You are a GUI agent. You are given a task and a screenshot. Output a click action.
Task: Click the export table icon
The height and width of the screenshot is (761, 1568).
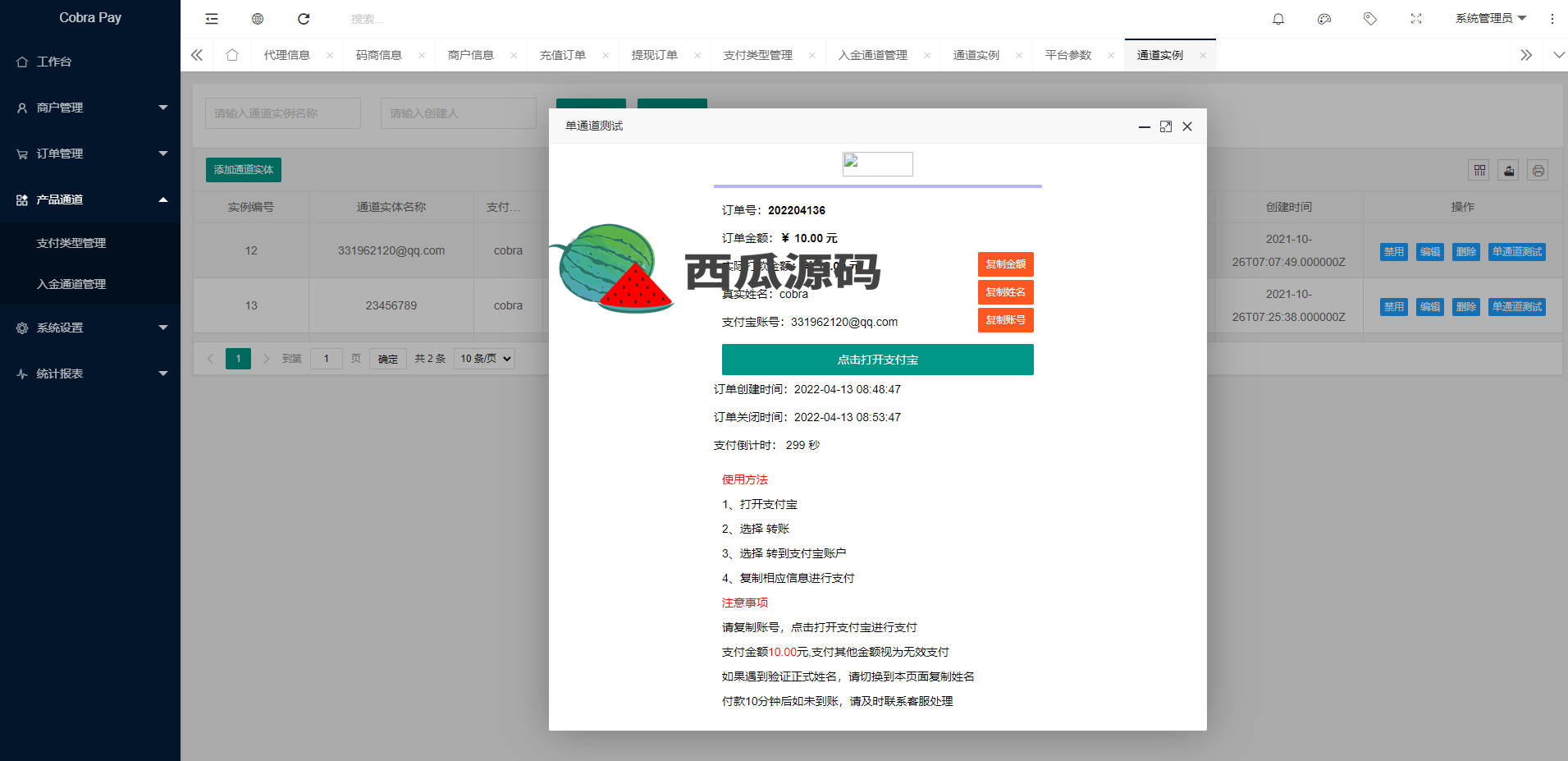1509,170
